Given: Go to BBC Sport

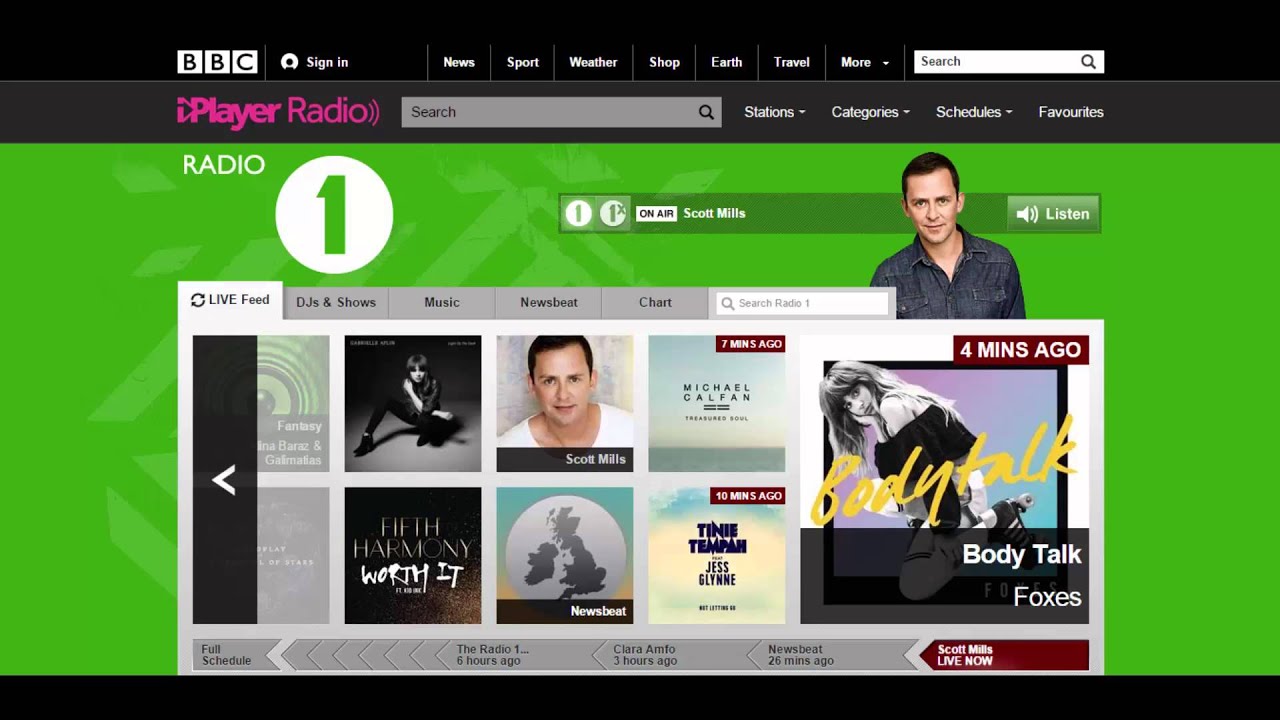Looking at the screenshot, I should pos(523,62).
